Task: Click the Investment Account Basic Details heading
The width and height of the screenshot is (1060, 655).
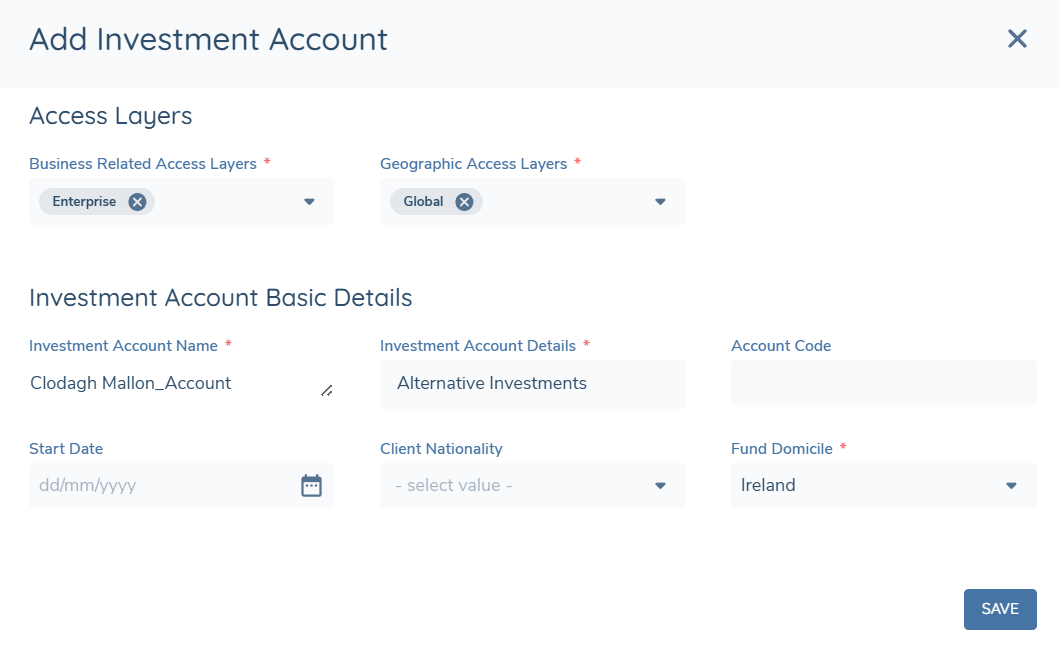Action: pyautogui.click(x=222, y=297)
